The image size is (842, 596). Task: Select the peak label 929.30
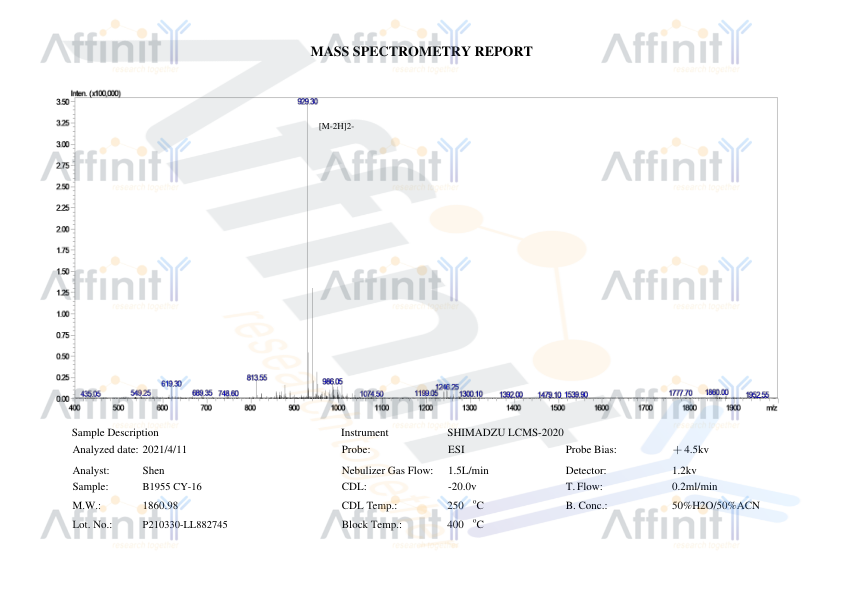pyautogui.click(x=308, y=101)
